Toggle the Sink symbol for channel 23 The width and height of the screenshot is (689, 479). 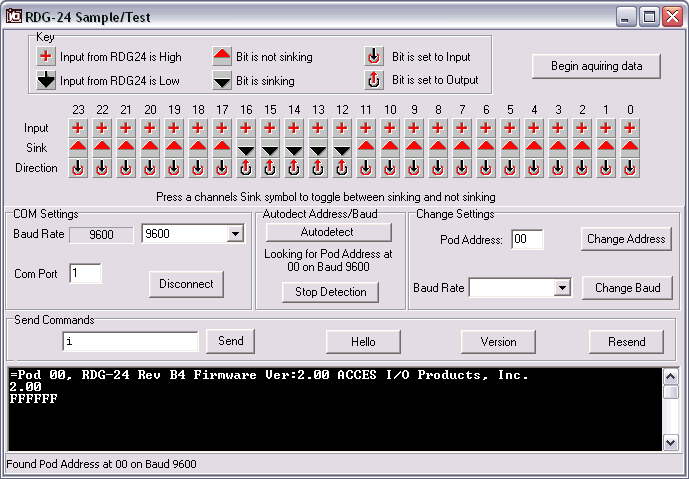pyautogui.click(x=78, y=148)
